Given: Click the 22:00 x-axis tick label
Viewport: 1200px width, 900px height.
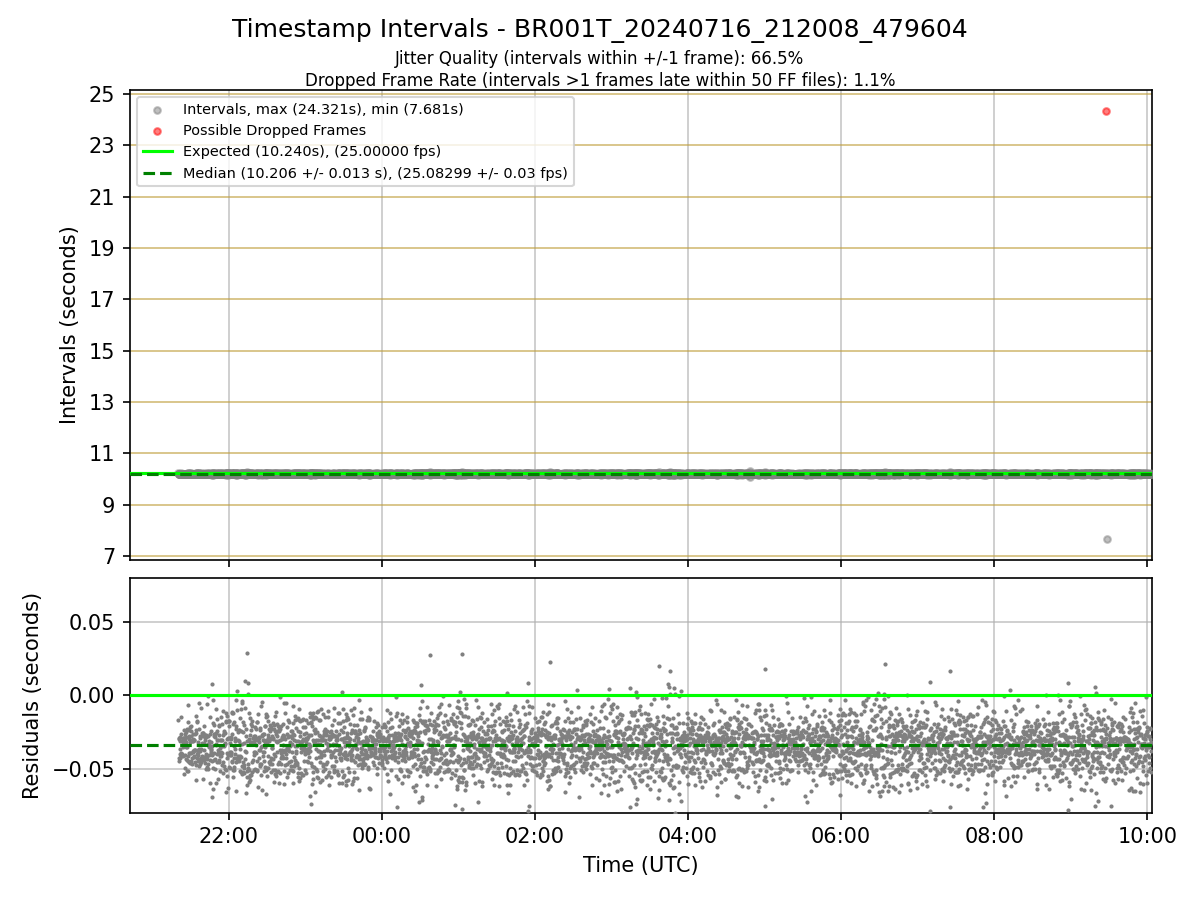Looking at the screenshot, I should pyautogui.click(x=229, y=836).
